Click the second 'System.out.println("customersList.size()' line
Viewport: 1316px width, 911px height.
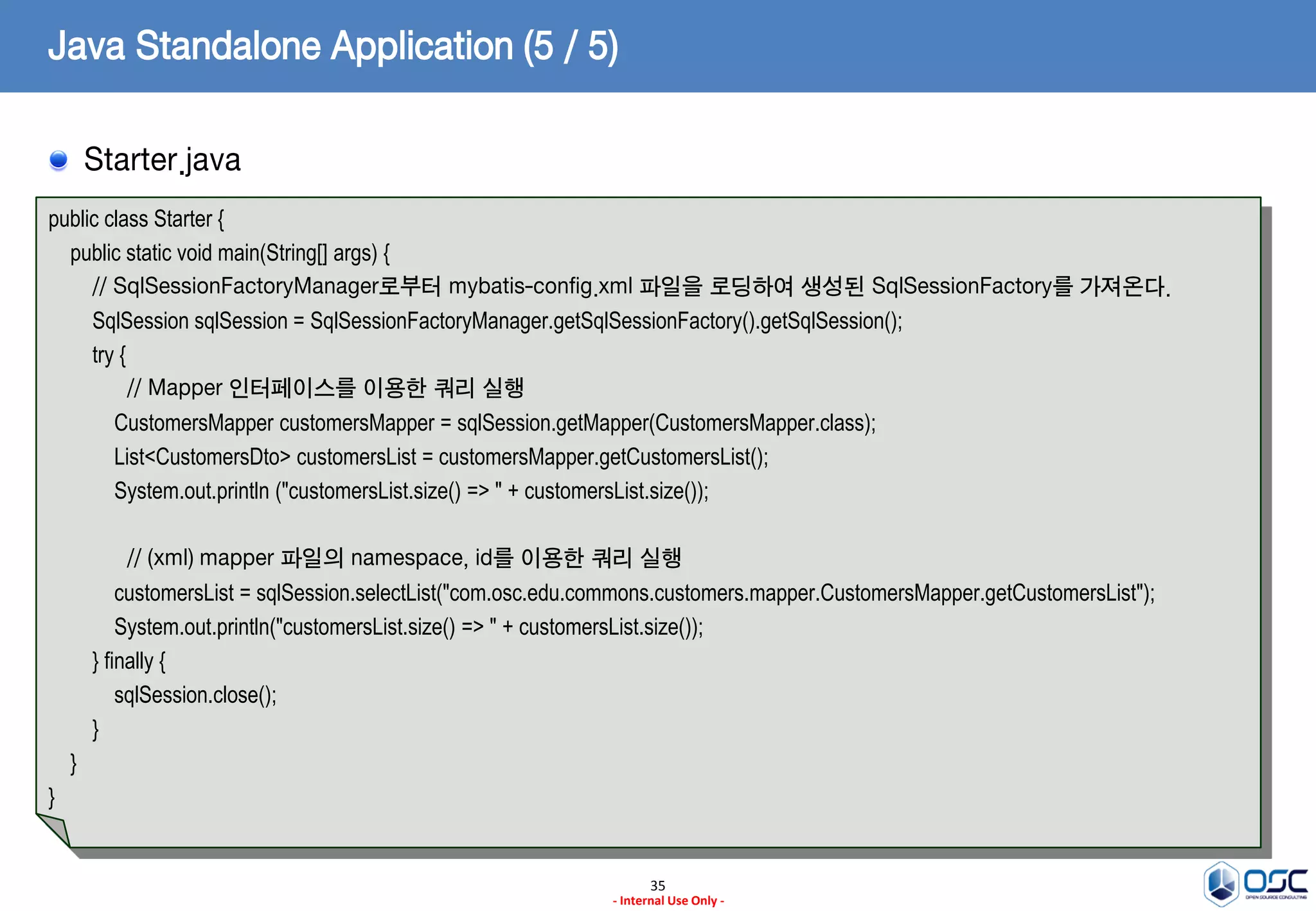pyautogui.click(x=409, y=626)
